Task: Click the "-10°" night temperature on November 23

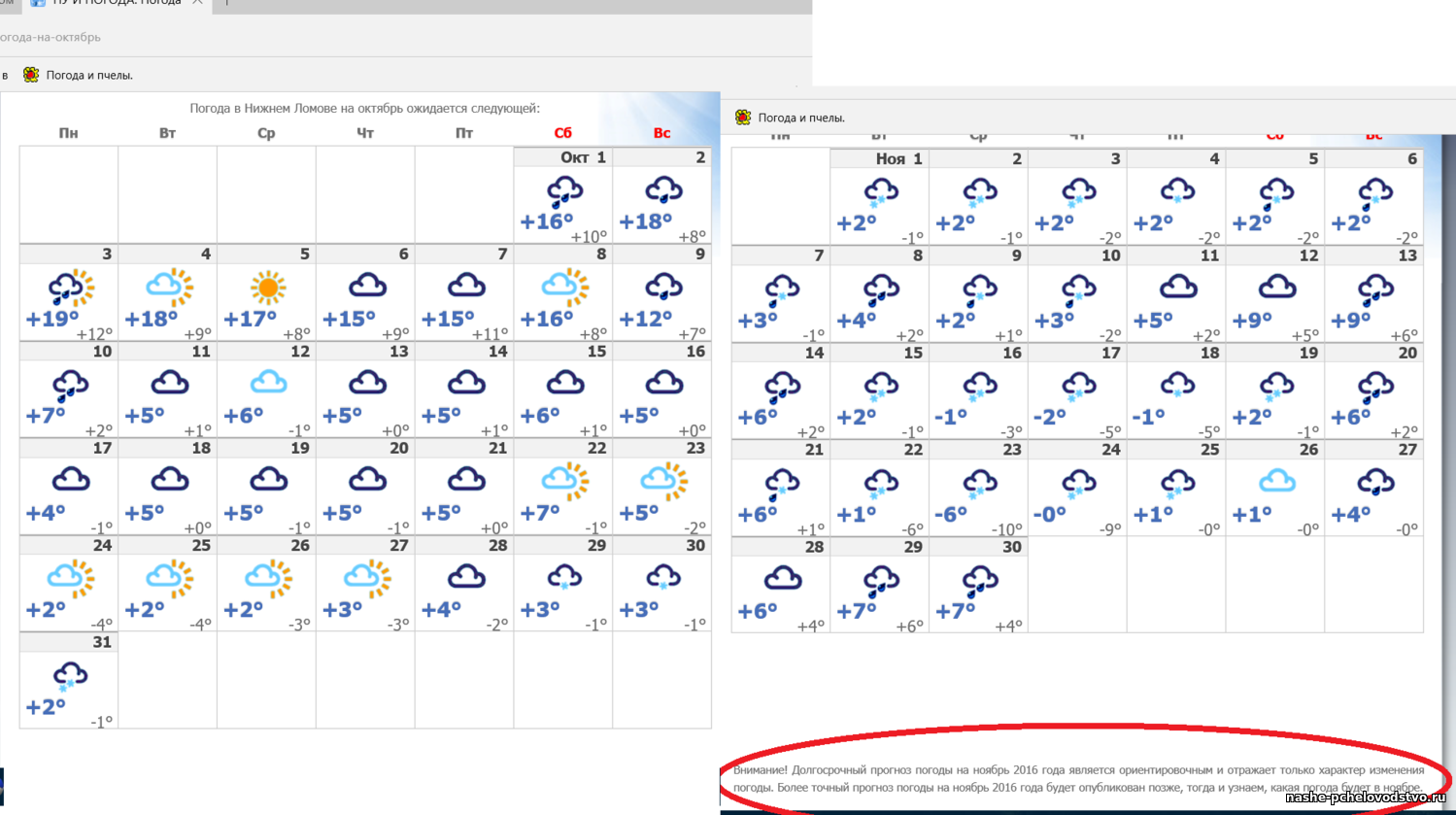Action: (1005, 530)
